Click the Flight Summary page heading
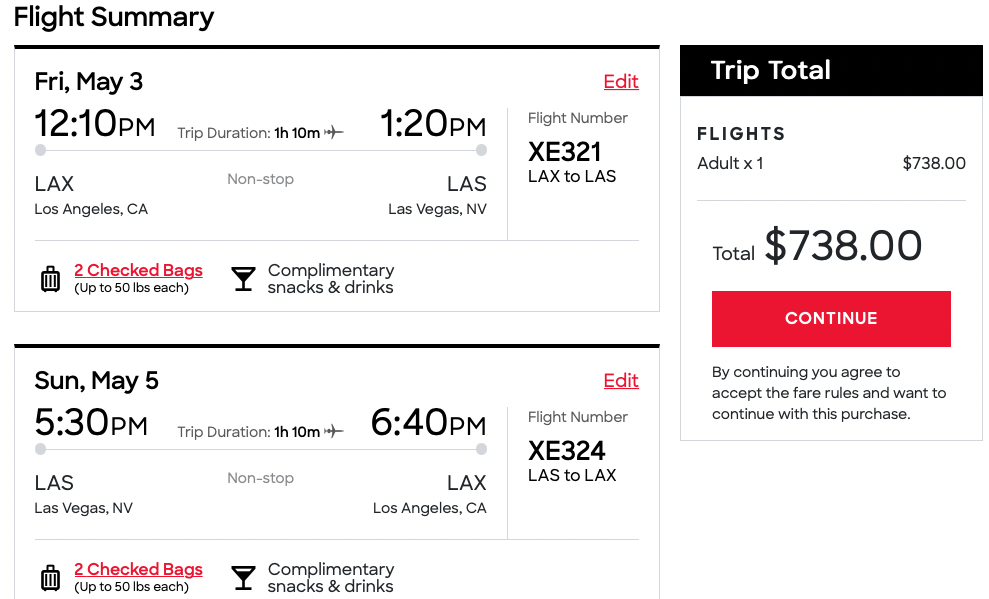Image resolution: width=989 pixels, height=599 pixels. pyautogui.click(x=113, y=17)
